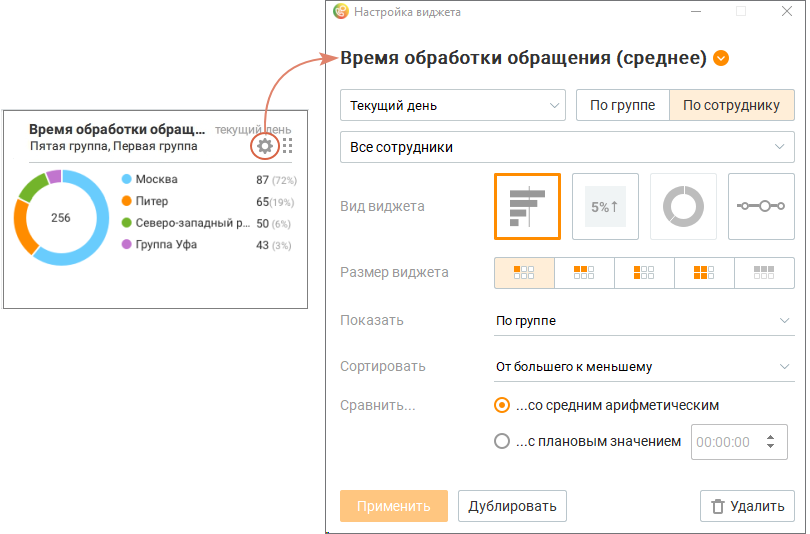Screen dimensions: 810x534
Task: Open the Показать dropdown По группе
Action: (644, 321)
